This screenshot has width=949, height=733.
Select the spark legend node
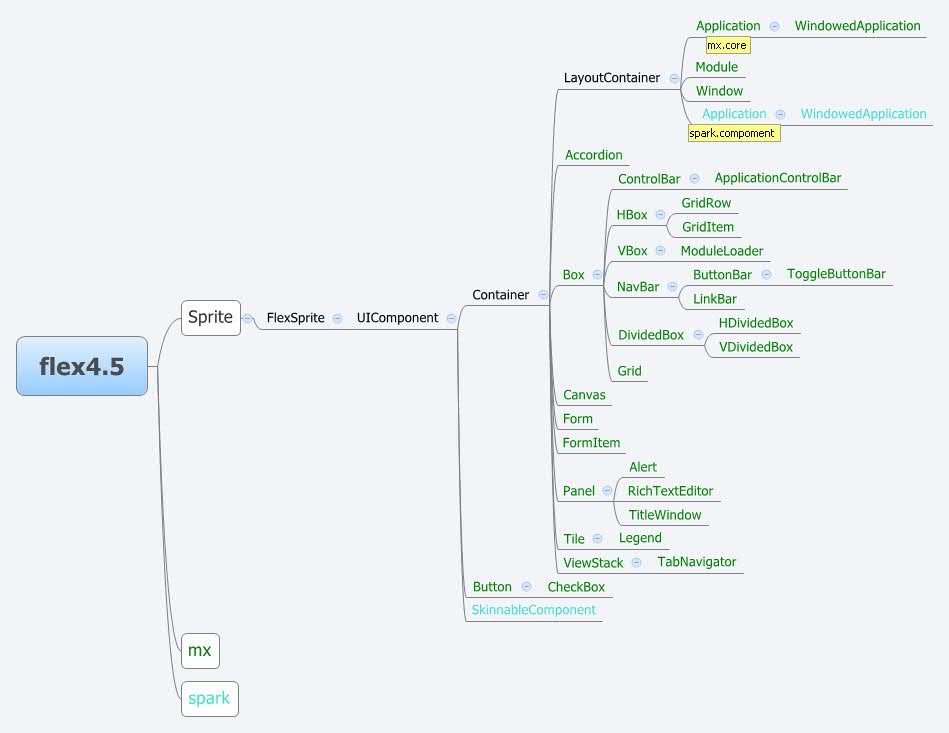209,698
